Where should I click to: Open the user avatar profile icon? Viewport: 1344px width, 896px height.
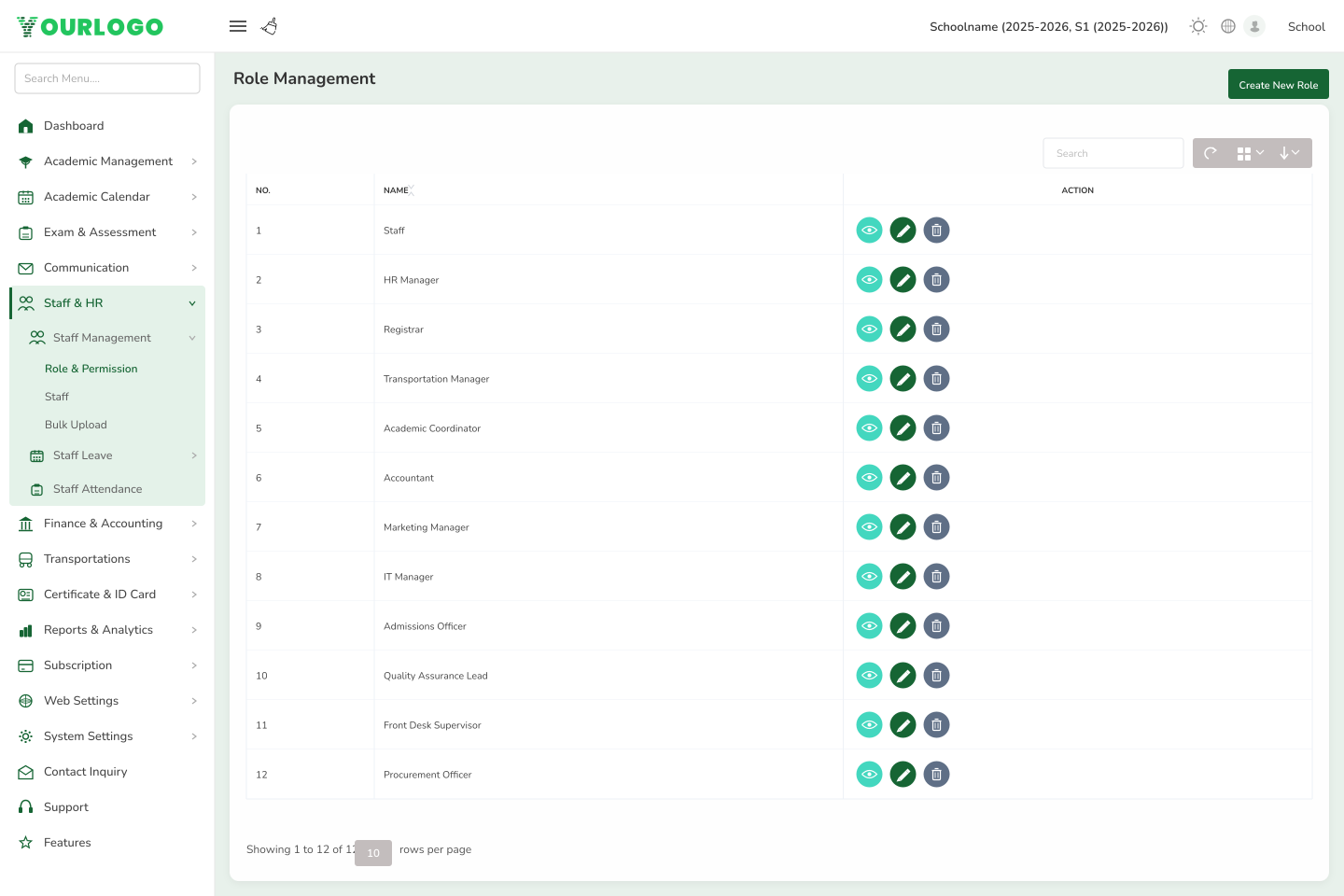tap(1254, 26)
